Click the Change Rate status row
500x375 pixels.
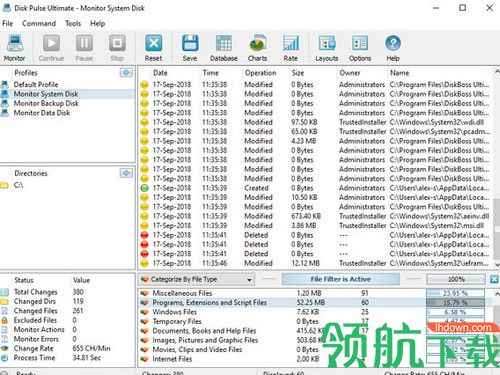coord(68,348)
